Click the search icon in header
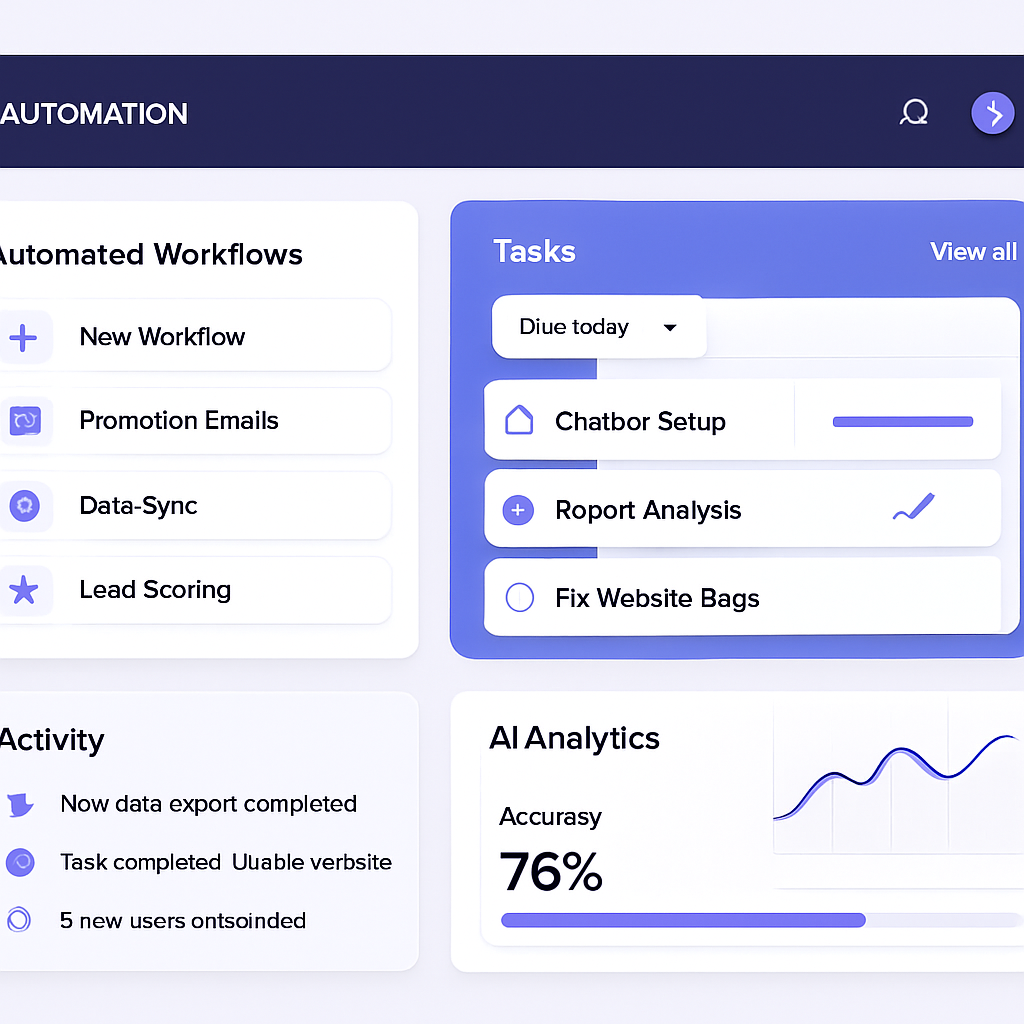This screenshot has width=1024, height=1024. click(x=913, y=113)
